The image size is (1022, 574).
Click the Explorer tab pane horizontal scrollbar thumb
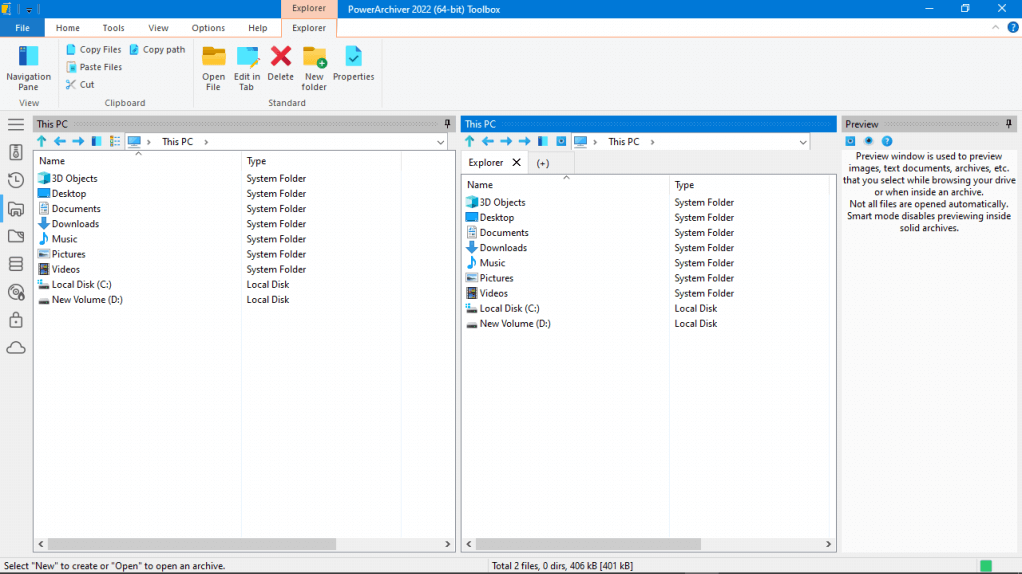pyautogui.click(x=588, y=544)
